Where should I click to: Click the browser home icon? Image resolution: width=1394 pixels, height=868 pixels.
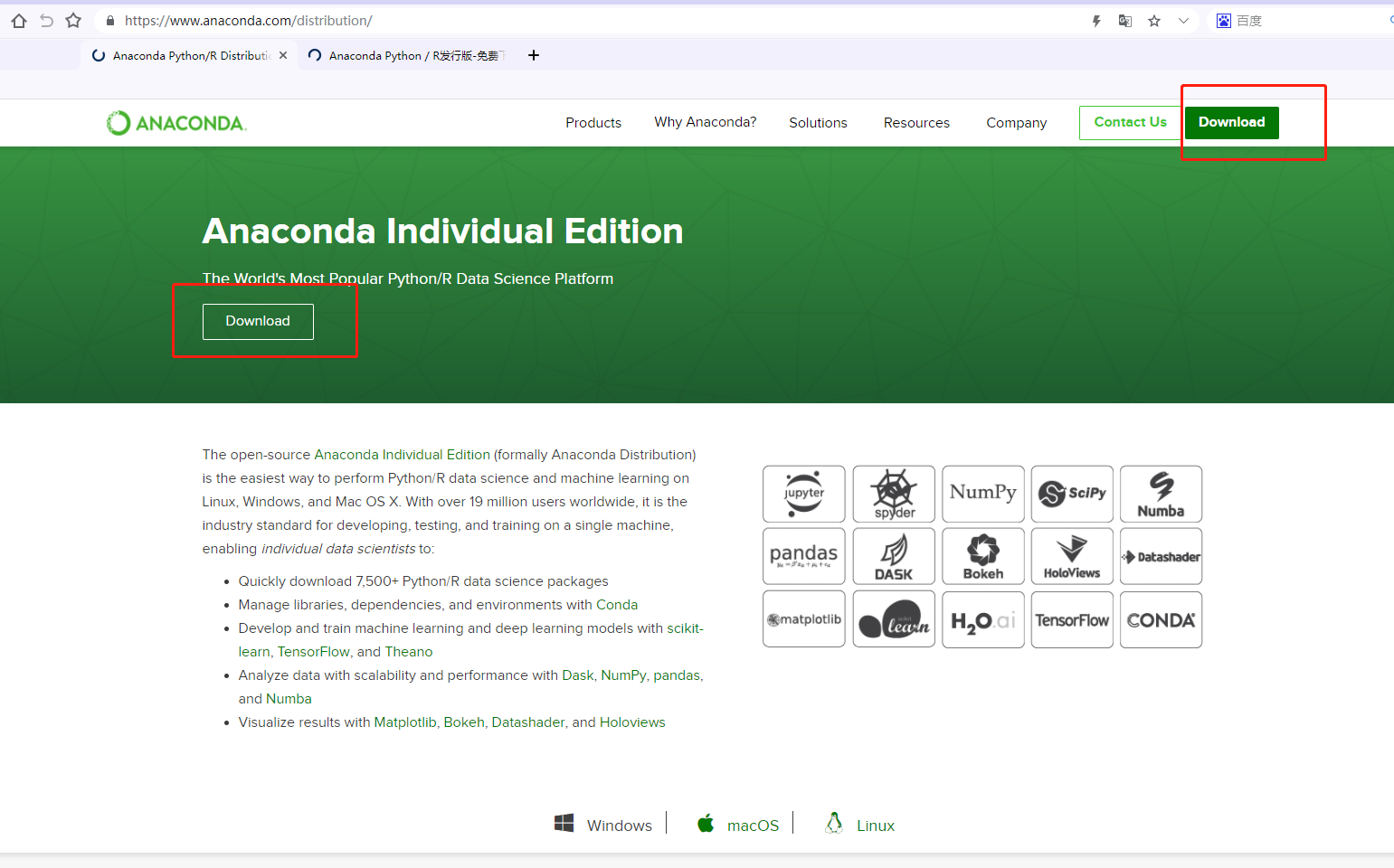coord(19,20)
